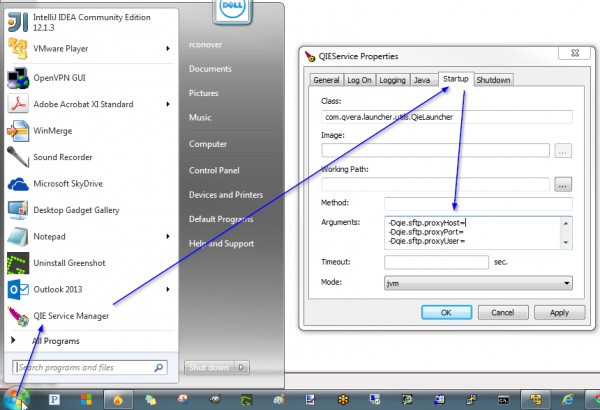The height and width of the screenshot is (410, 600).
Task: Expand Adobe Acrobat XI Standard jump list arrow
Action: (x=168, y=104)
